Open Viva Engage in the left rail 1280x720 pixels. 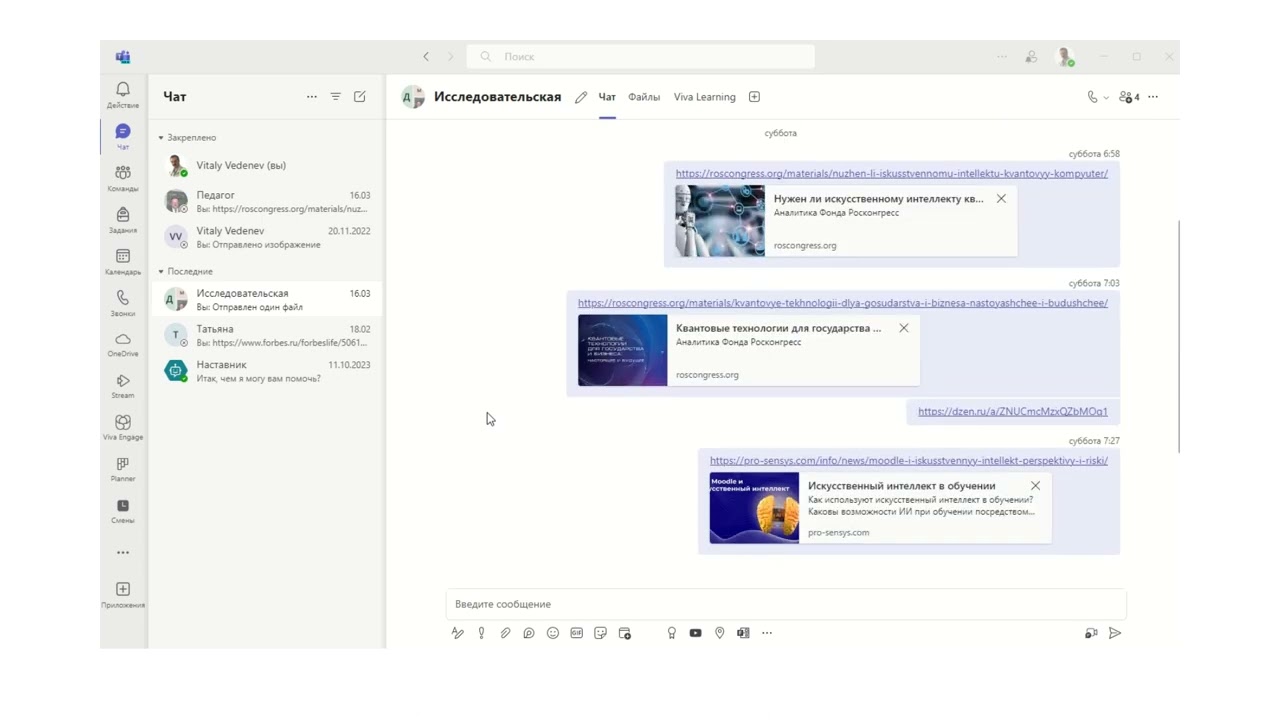pyautogui.click(x=123, y=428)
